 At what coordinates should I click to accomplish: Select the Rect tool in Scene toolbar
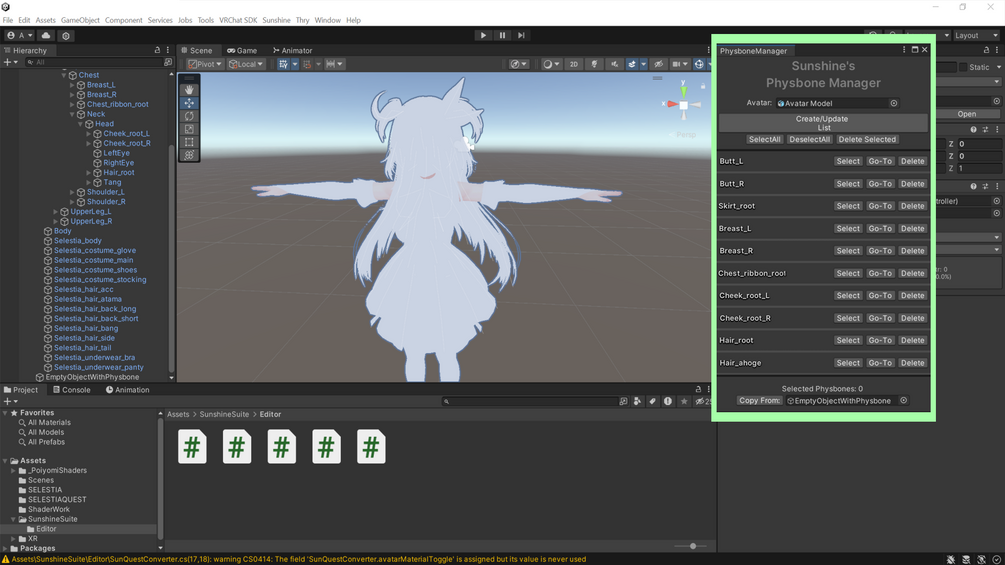coord(189,142)
